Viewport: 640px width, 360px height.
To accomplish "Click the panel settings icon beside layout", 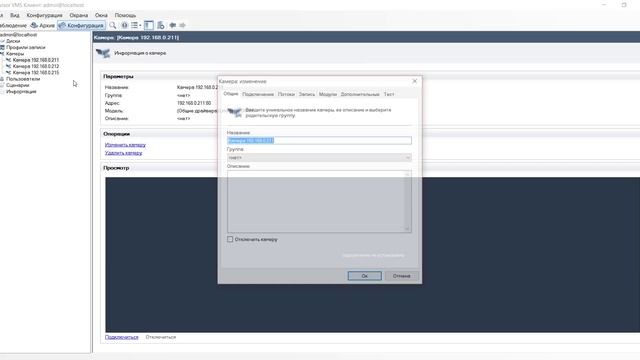I will point(161,25).
